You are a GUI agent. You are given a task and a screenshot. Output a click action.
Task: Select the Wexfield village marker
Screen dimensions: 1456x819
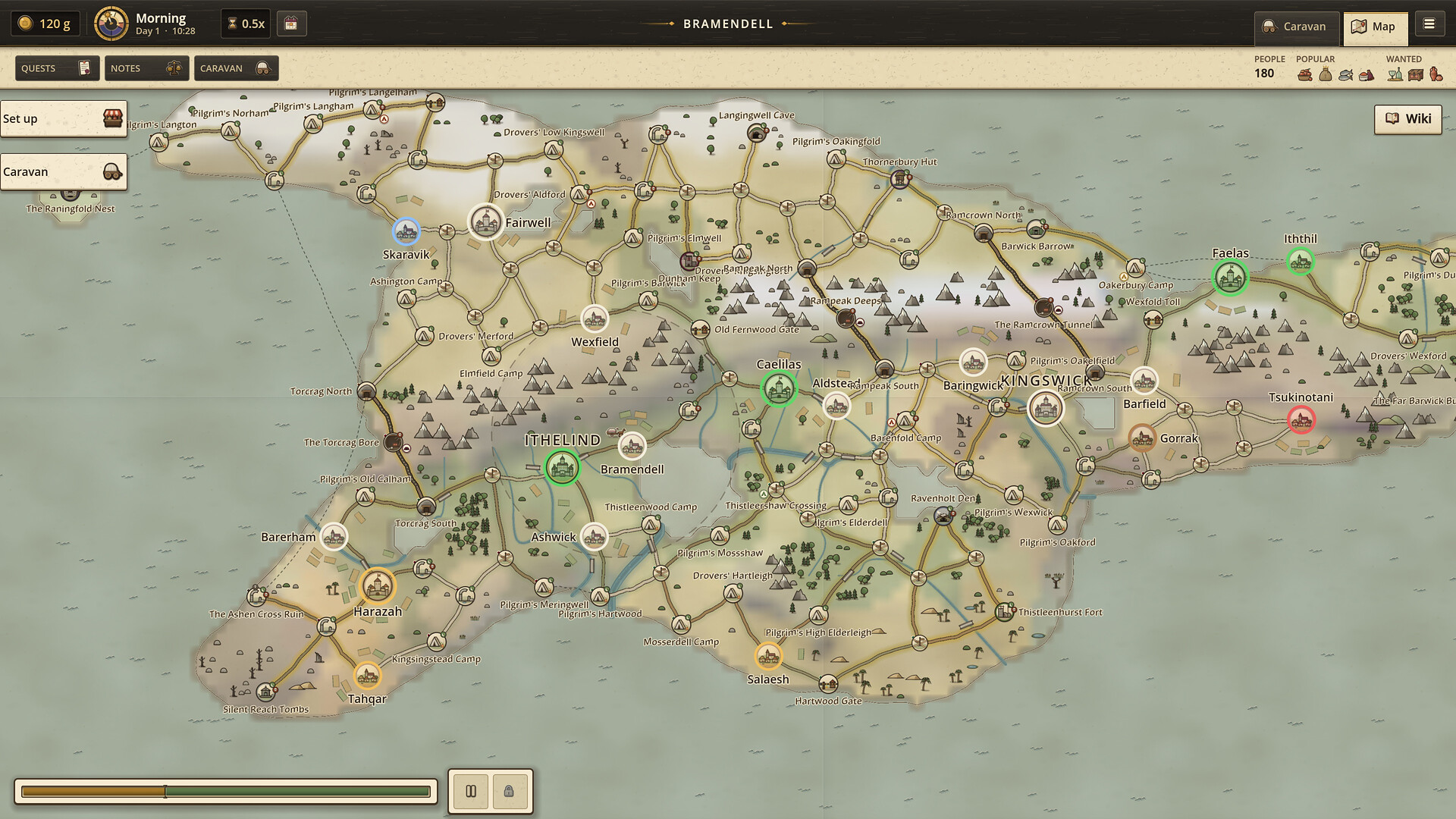tap(595, 319)
